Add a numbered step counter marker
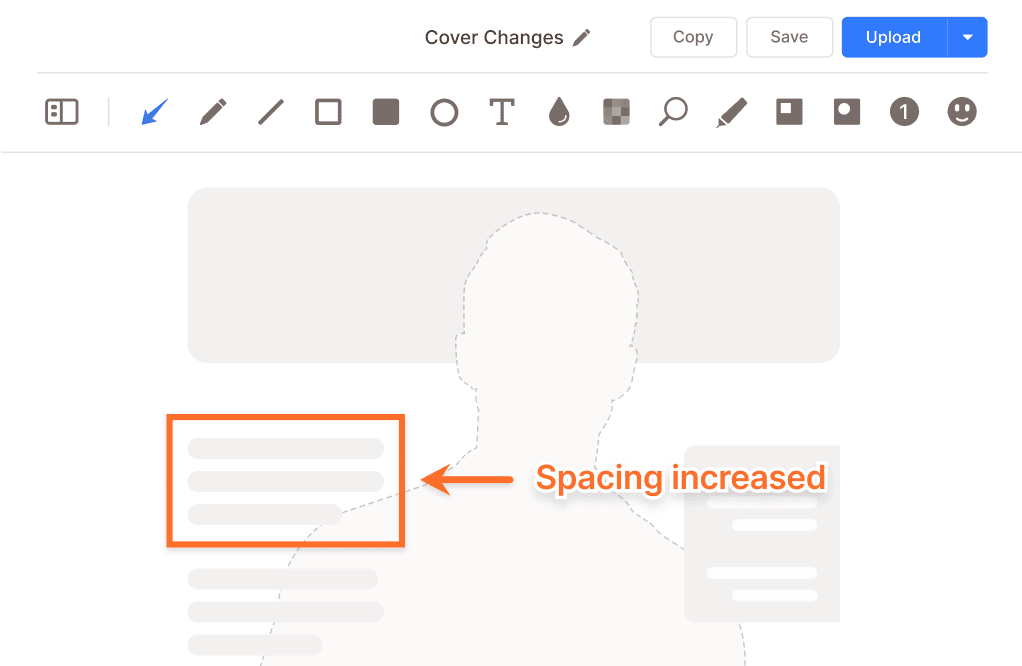 pos(904,112)
